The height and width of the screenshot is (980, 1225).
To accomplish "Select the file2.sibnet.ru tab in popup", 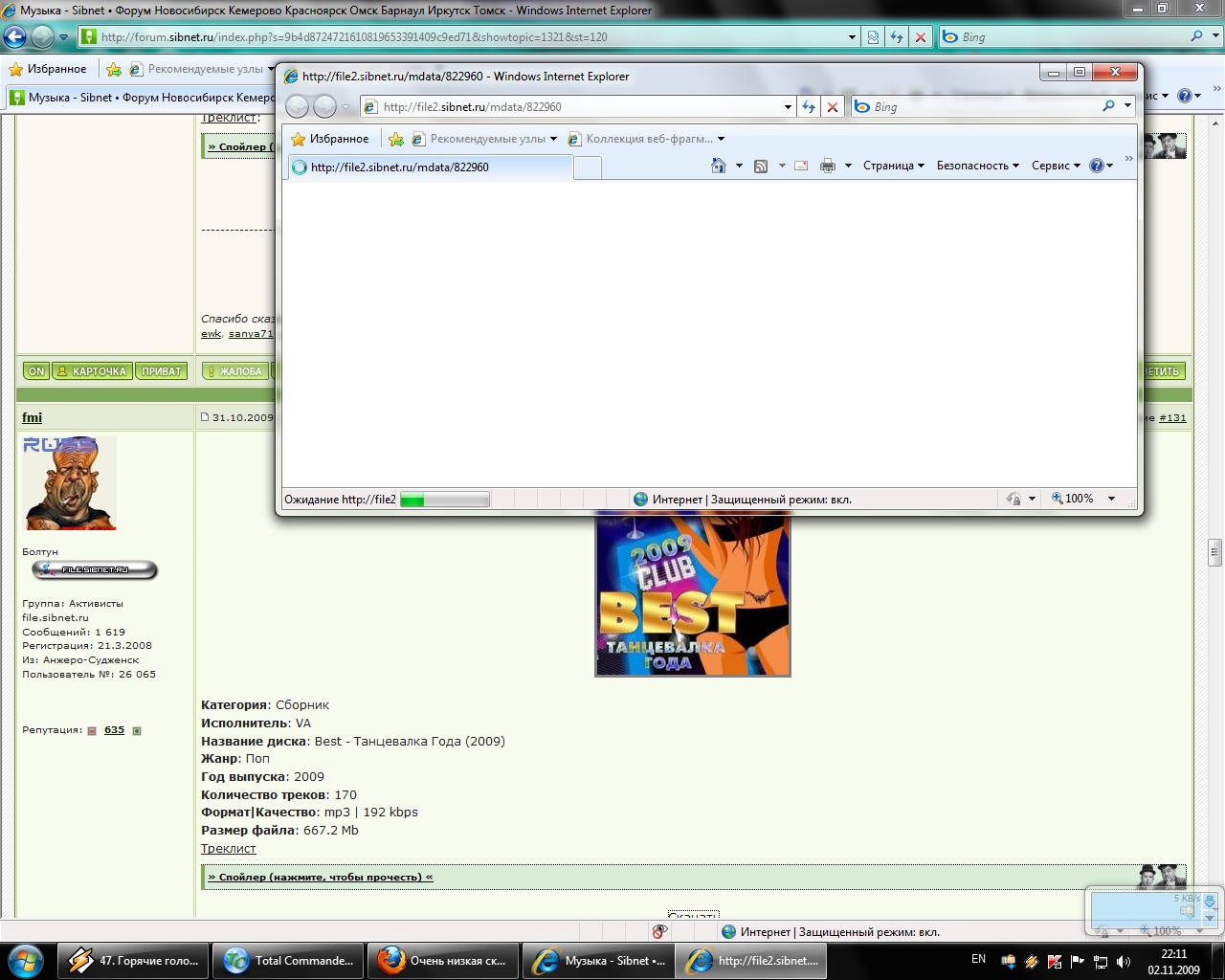I will point(429,167).
